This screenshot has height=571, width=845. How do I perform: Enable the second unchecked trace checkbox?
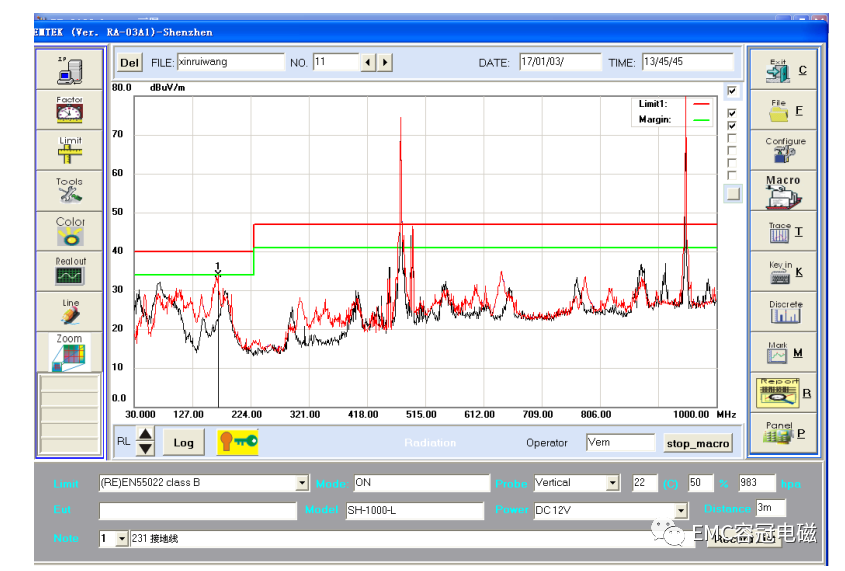pyautogui.click(x=732, y=150)
